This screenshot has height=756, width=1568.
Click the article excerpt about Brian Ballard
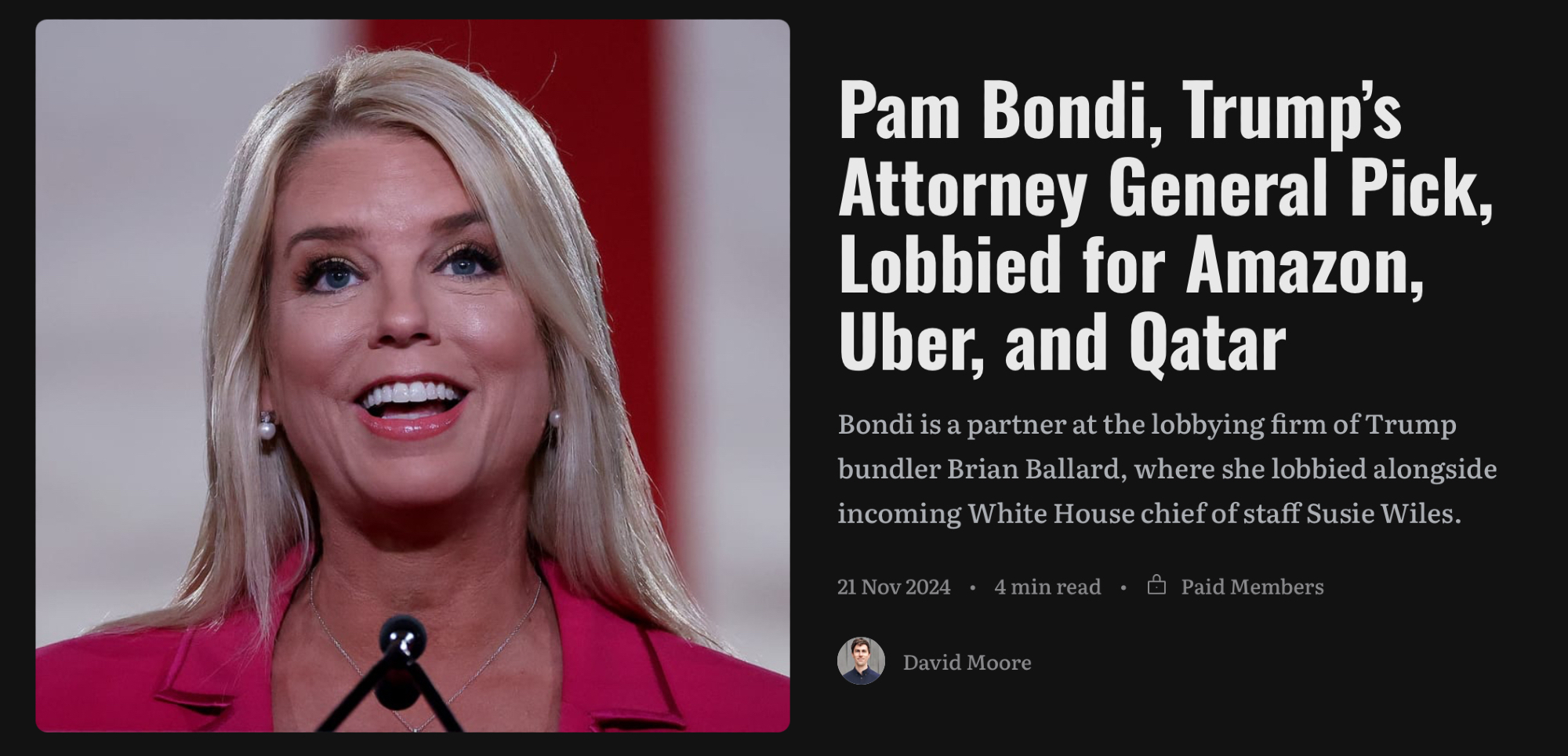click(x=1167, y=468)
